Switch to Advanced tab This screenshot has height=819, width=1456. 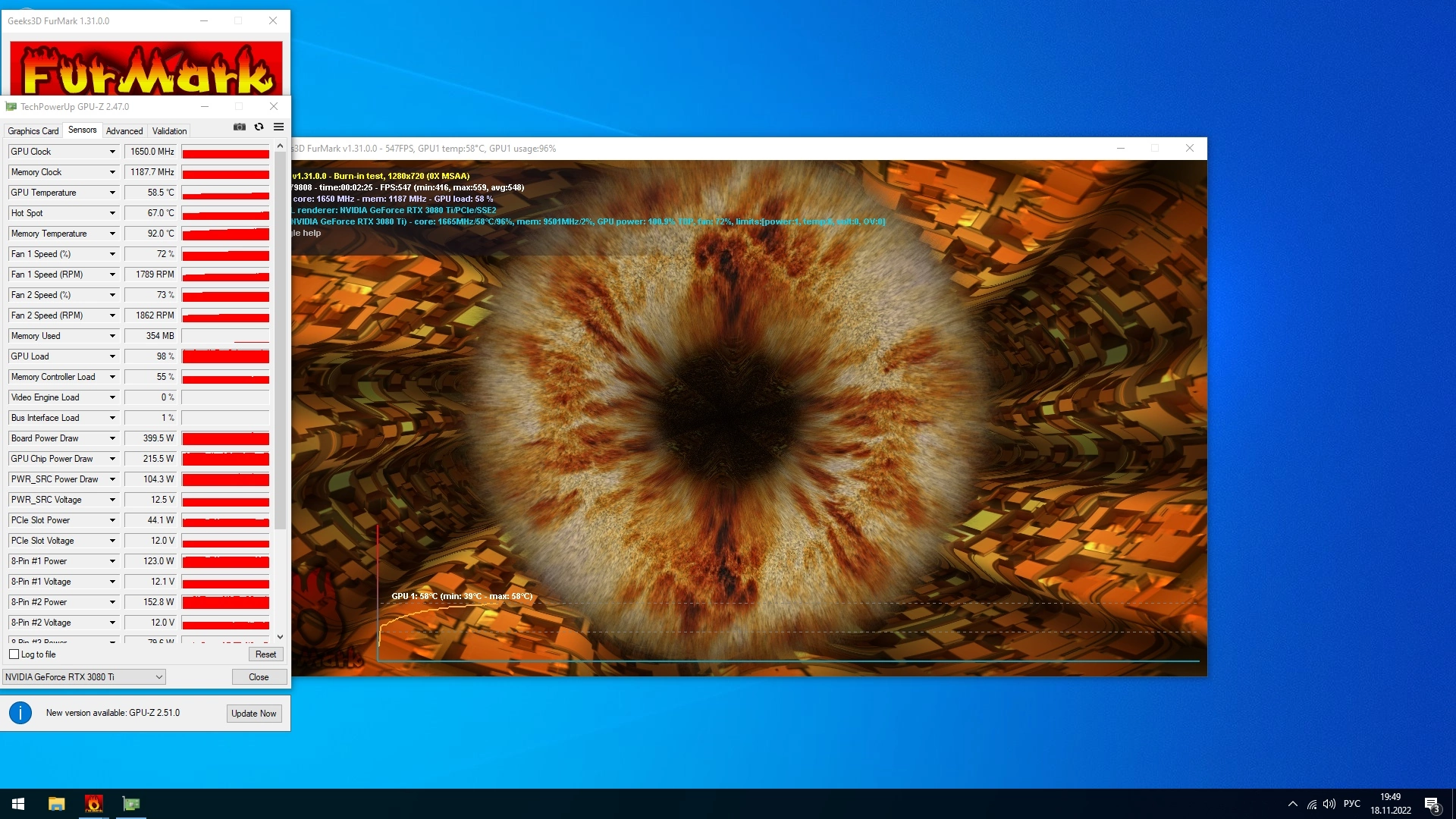click(x=124, y=131)
